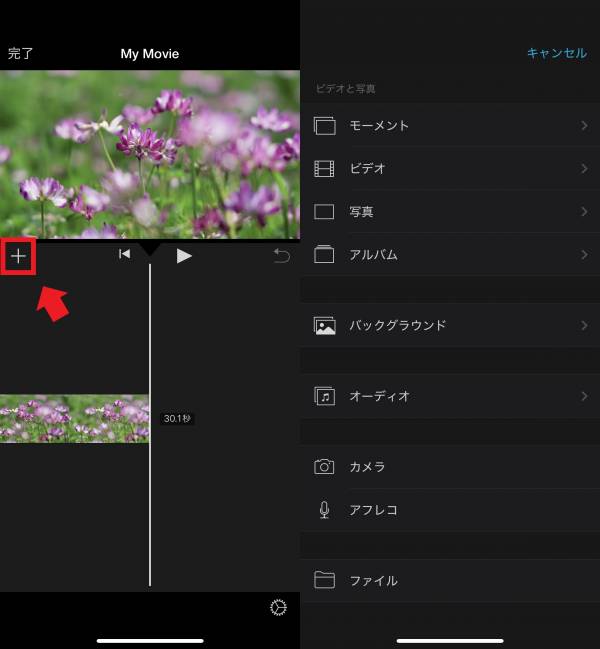Viewport: 600px width, 649px height.
Task: Expand モーメント row chevron
Action: [x=583, y=126]
